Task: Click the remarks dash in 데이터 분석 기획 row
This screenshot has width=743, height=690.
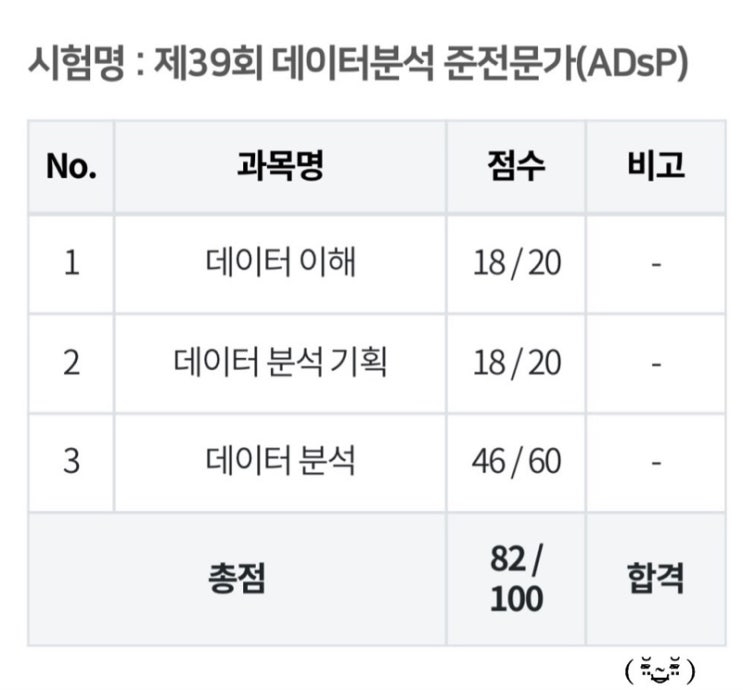Action: tap(656, 363)
